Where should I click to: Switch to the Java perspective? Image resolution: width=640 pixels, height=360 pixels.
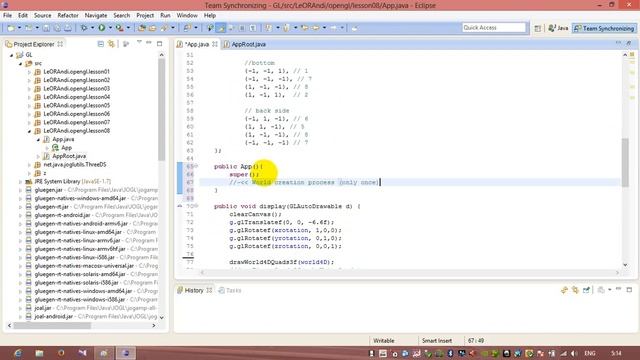pos(558,28)
